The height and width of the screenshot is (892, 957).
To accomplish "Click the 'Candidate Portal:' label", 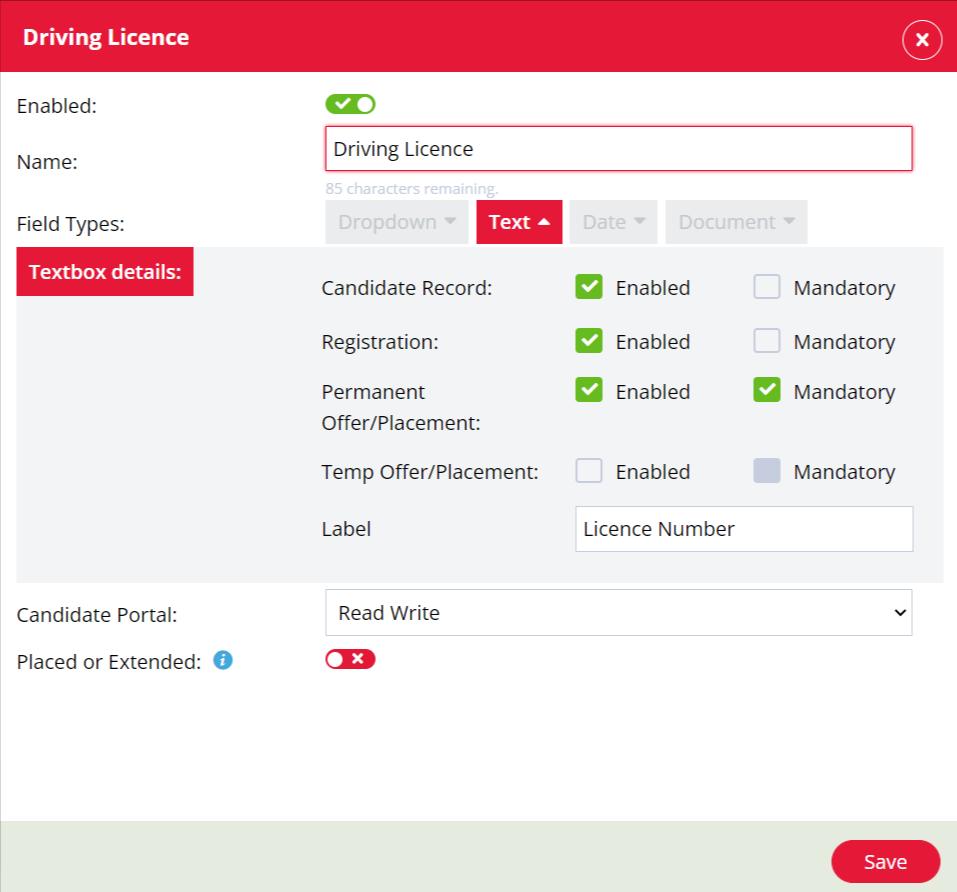I will [x=97, y=615].
